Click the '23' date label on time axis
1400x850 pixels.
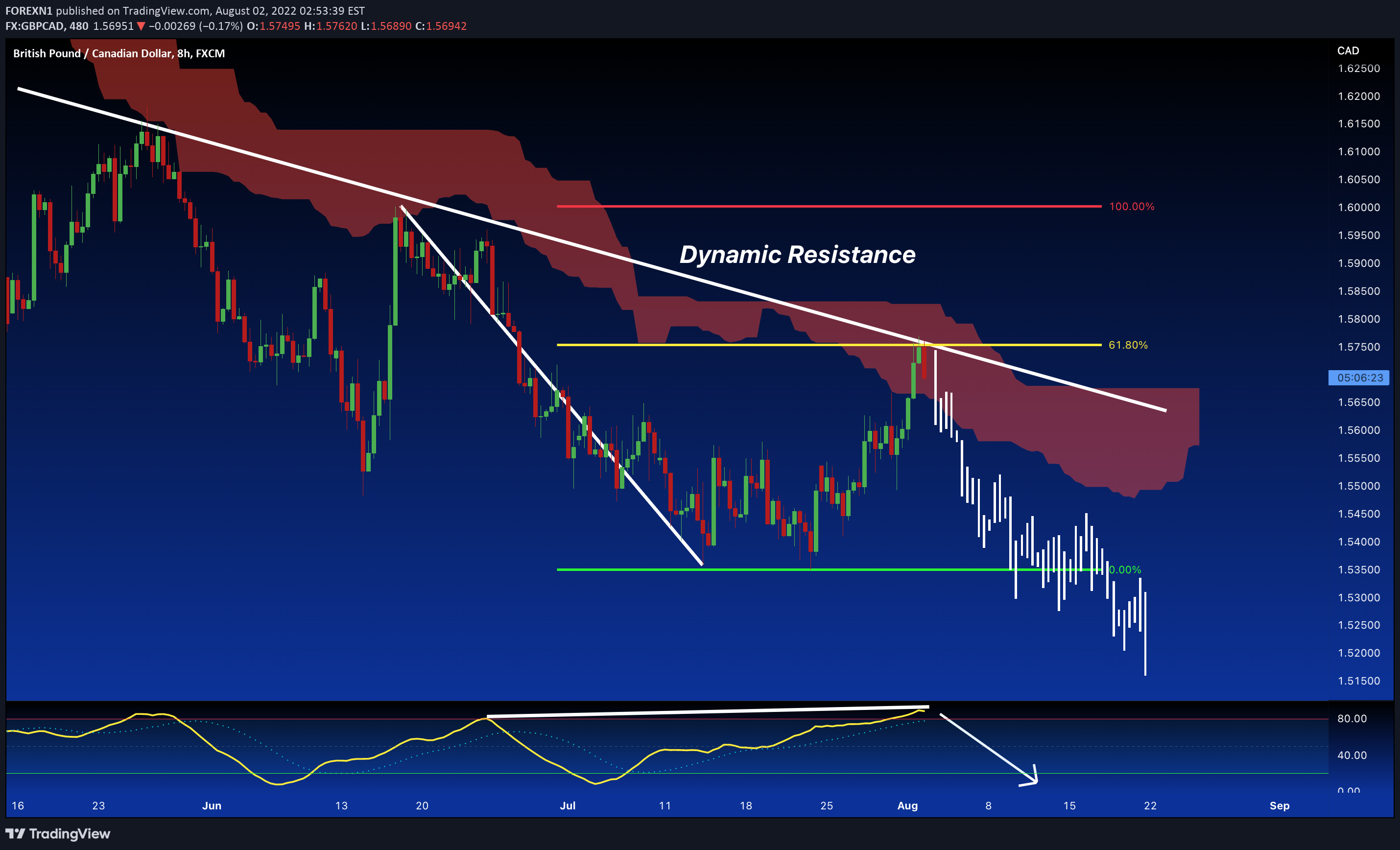[98, 805]
